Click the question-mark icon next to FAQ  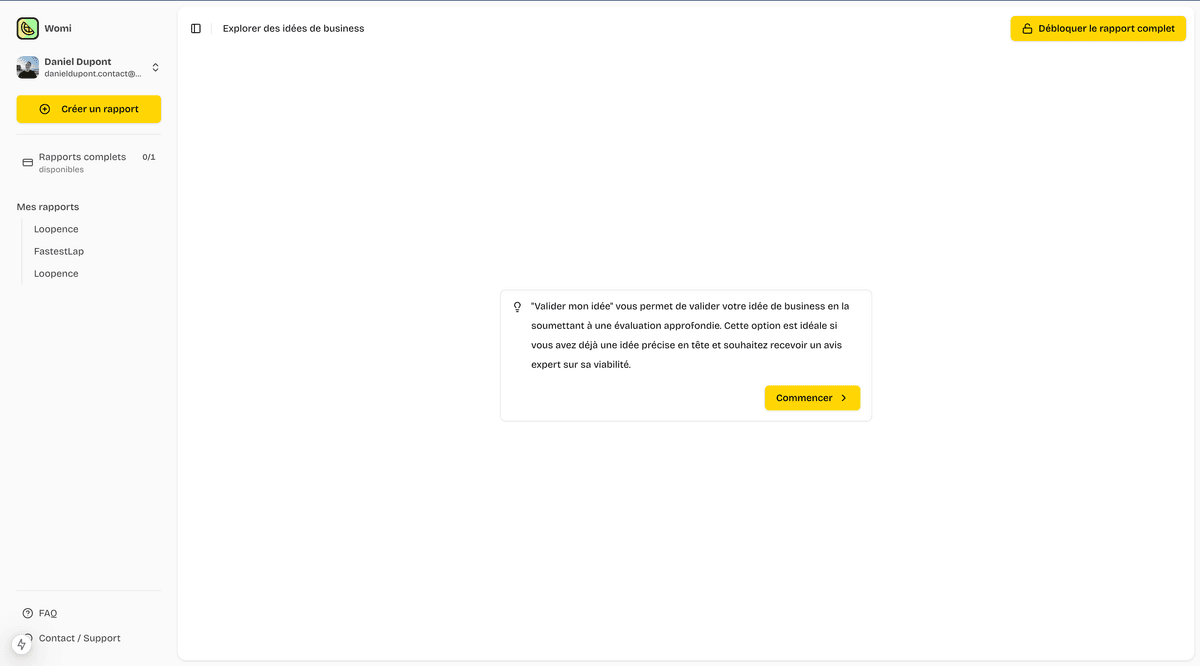[x=26, y=613]
